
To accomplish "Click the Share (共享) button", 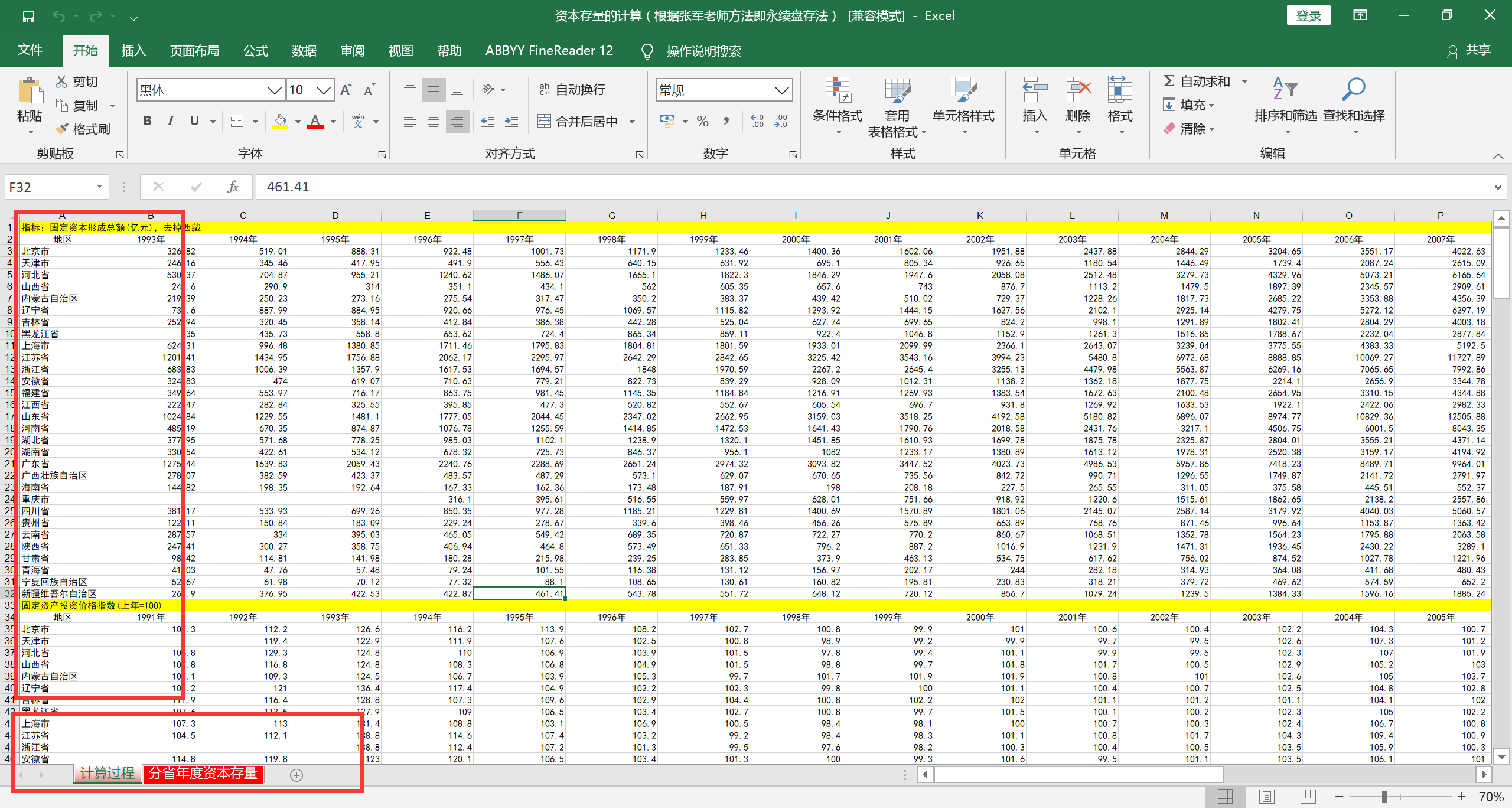I will (x=1469, y=51).
